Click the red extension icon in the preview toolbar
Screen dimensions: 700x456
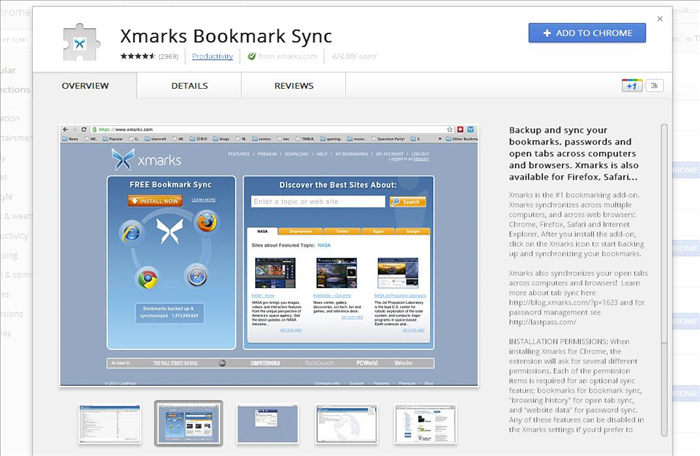(460, 130)
